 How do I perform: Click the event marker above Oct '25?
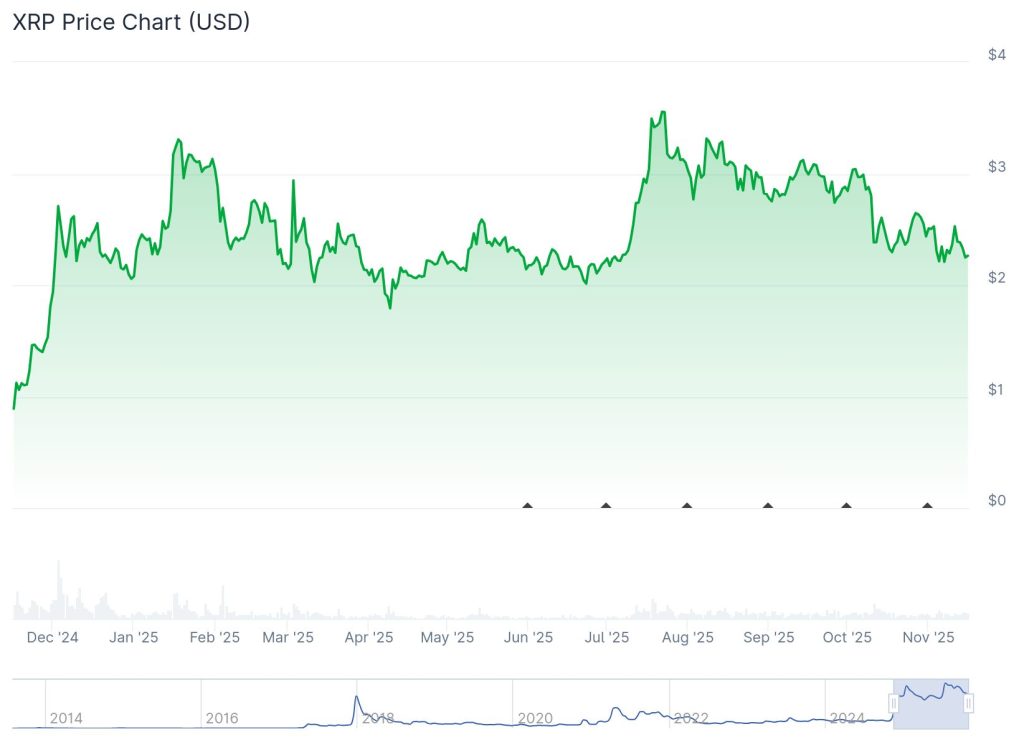(847, 505)
